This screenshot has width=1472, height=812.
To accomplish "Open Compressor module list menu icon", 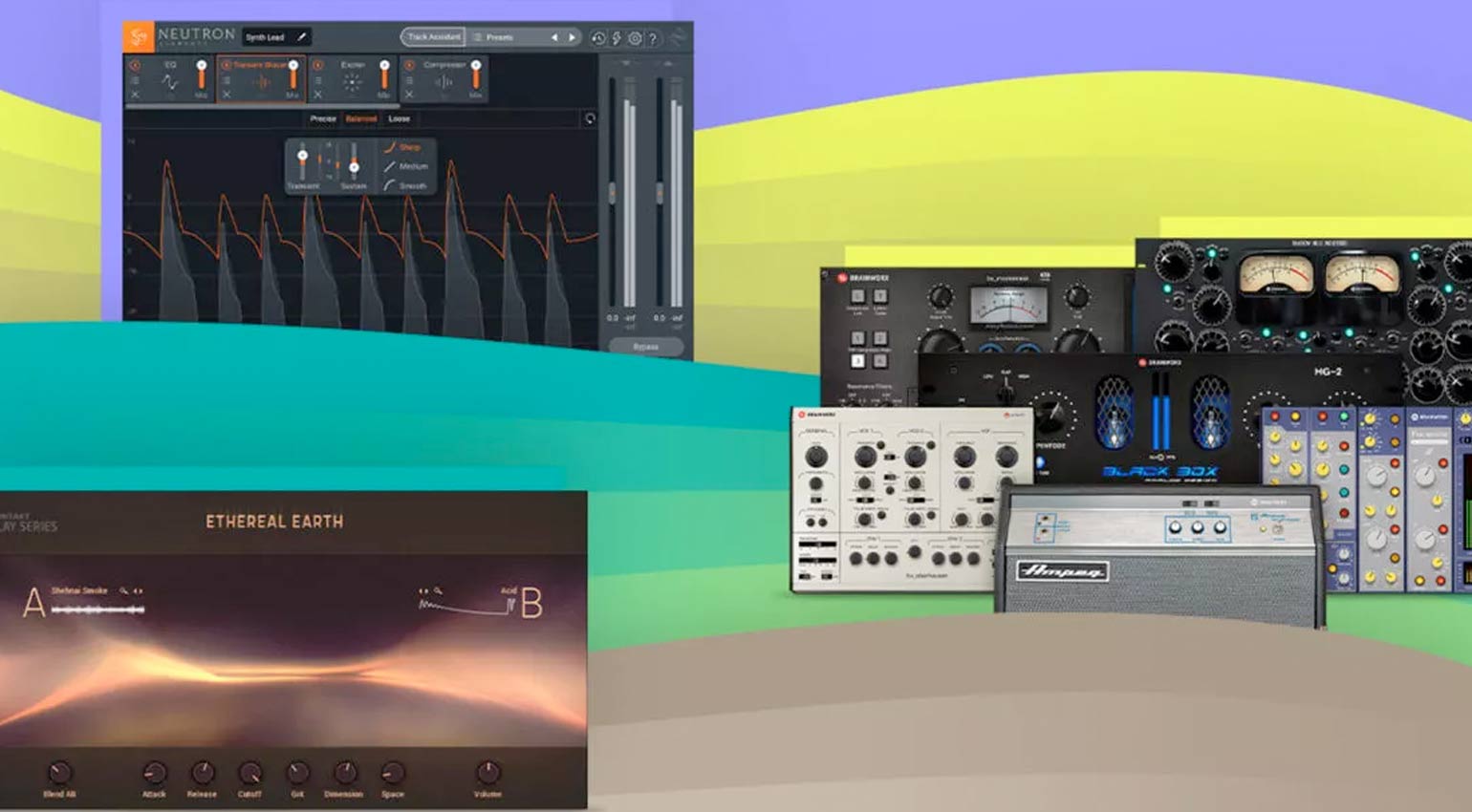I will [x=409, y=80].
